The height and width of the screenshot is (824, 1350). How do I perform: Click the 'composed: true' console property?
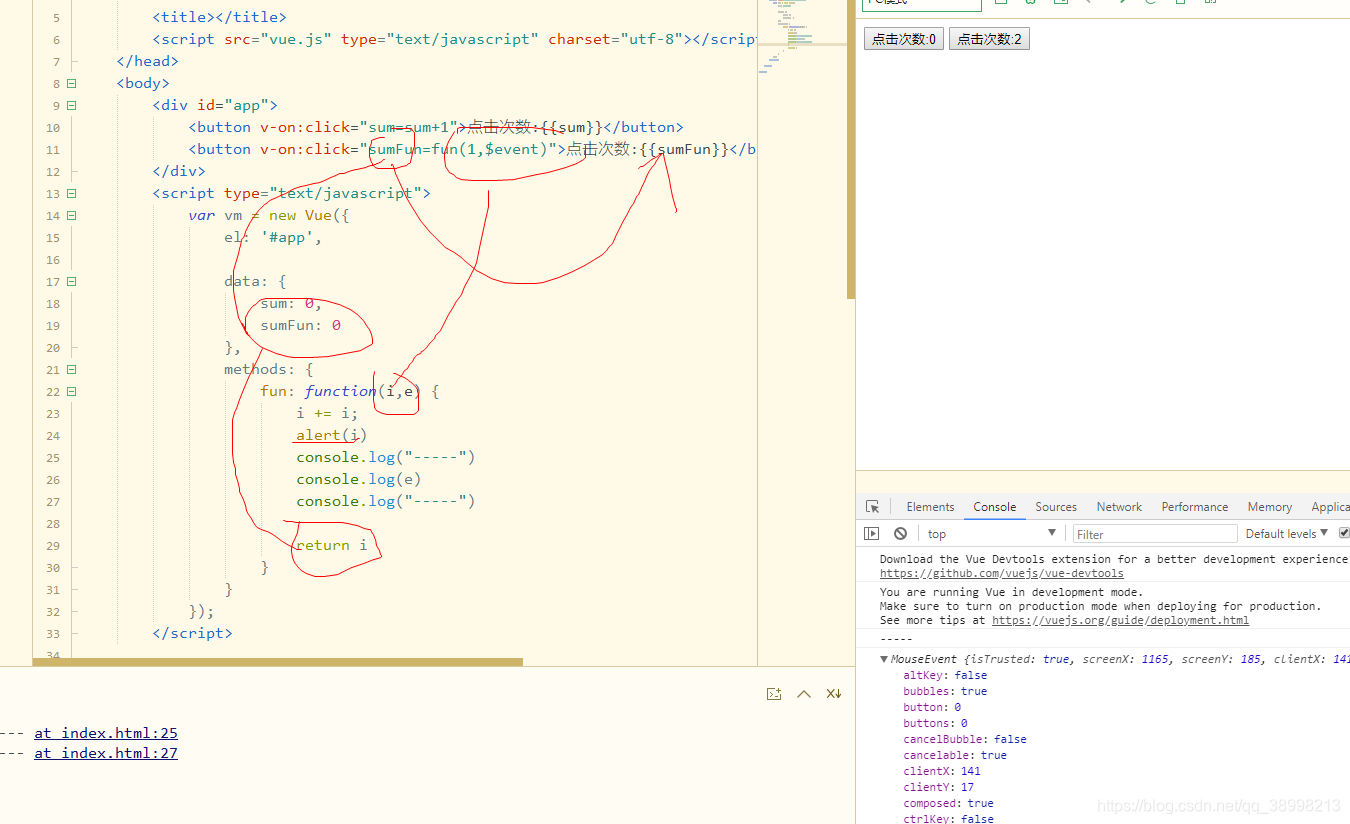[x=948, y=803]
